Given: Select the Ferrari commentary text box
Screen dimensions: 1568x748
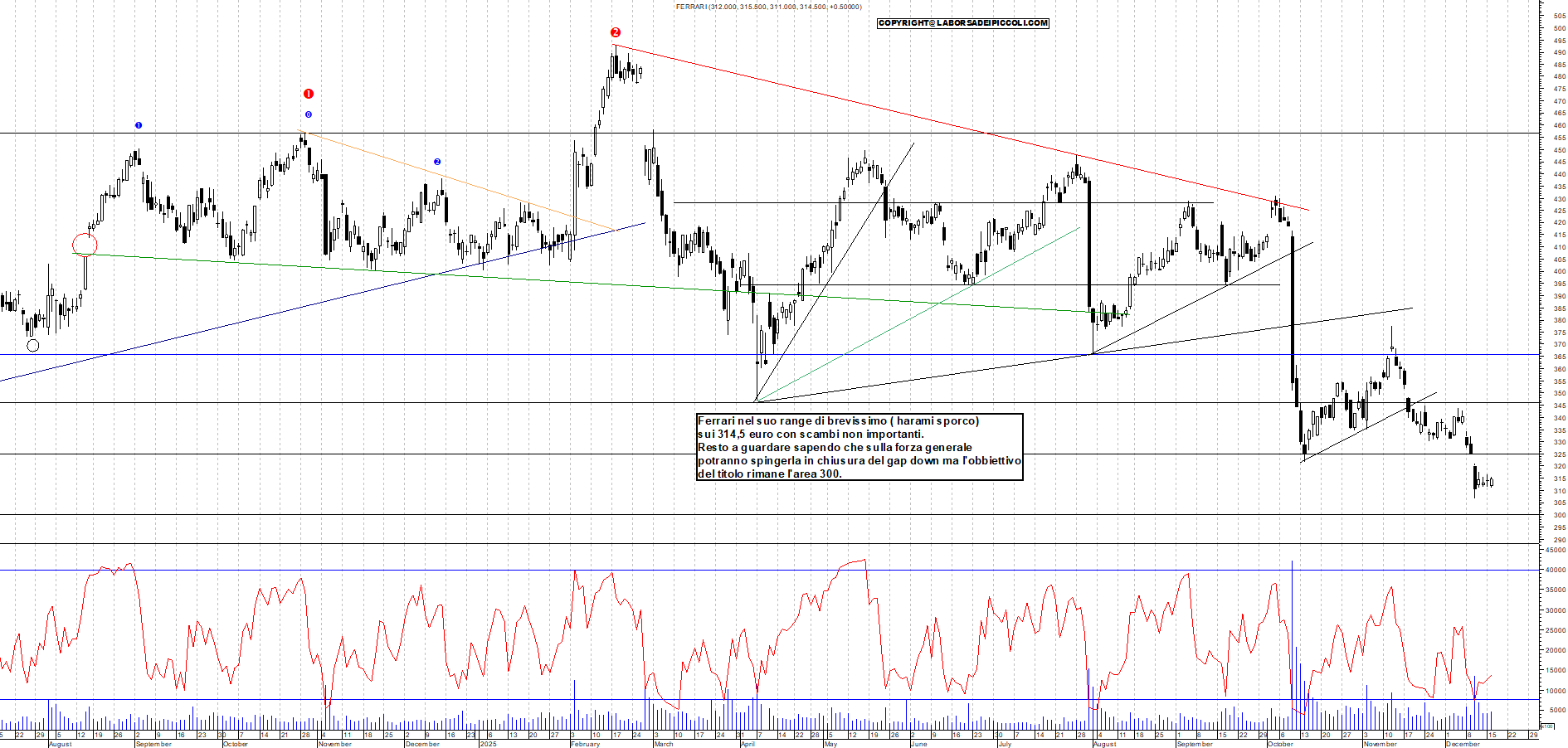Looking at the screenshot, I should 859,447.
